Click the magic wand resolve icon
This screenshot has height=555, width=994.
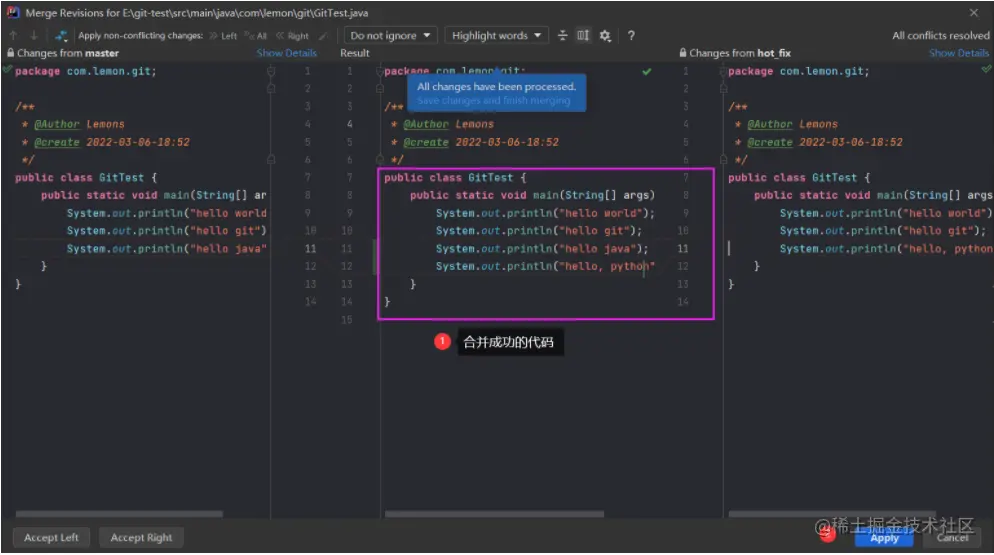[x=323, y=36]
